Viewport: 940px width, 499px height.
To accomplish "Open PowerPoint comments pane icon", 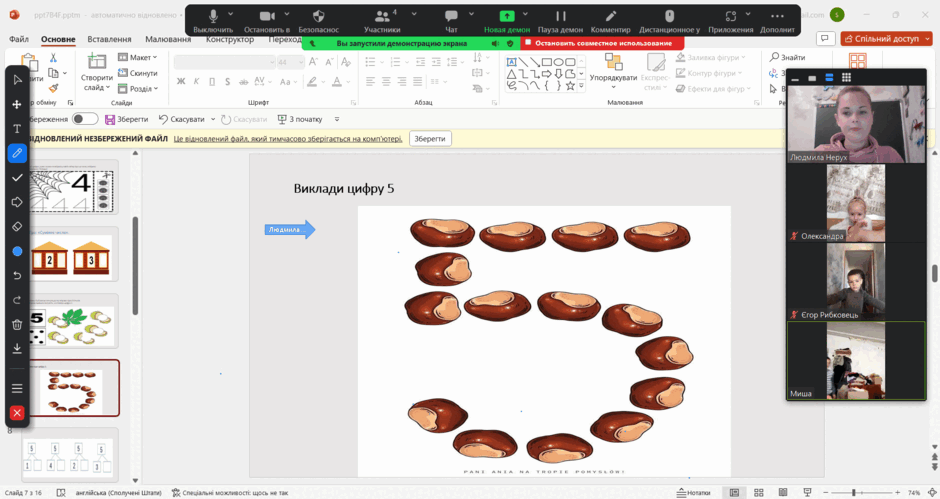I will (825, 39).
